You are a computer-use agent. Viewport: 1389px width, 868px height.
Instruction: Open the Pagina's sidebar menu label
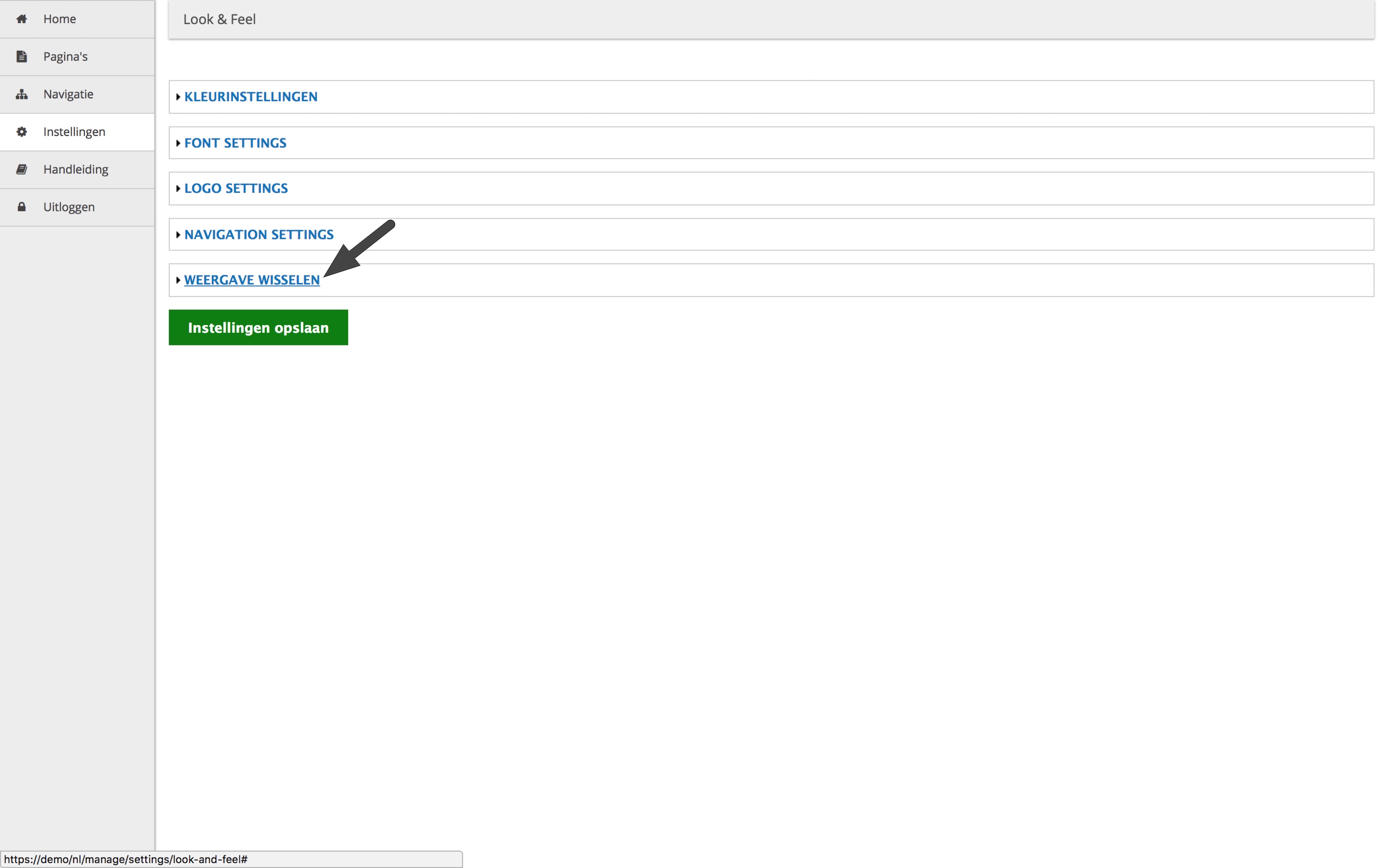(65, 56)
